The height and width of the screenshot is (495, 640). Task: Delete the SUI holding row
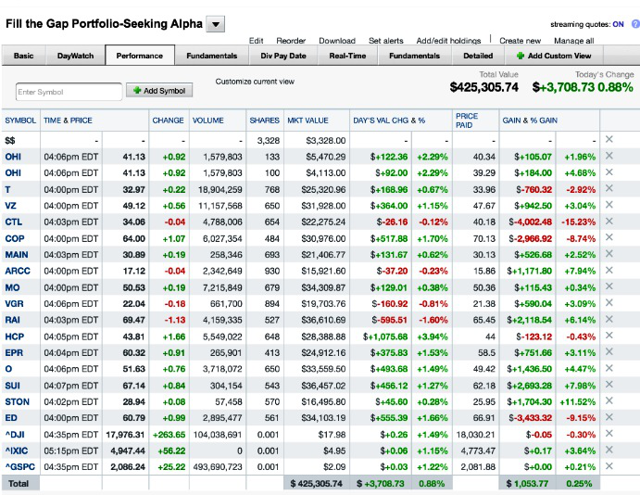(609, 384)
